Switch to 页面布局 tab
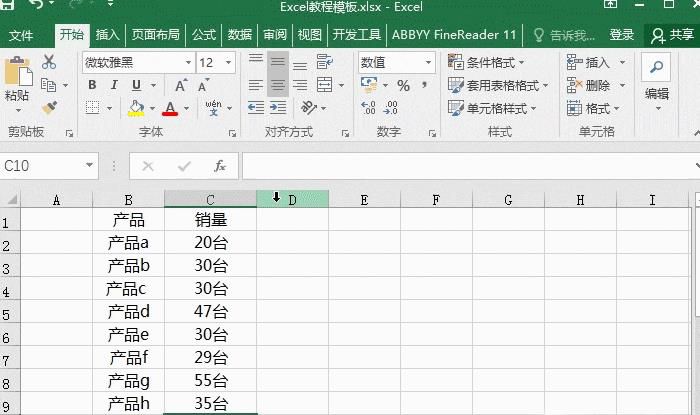Viewport: 700px width, 415px height. pos(155,35)
